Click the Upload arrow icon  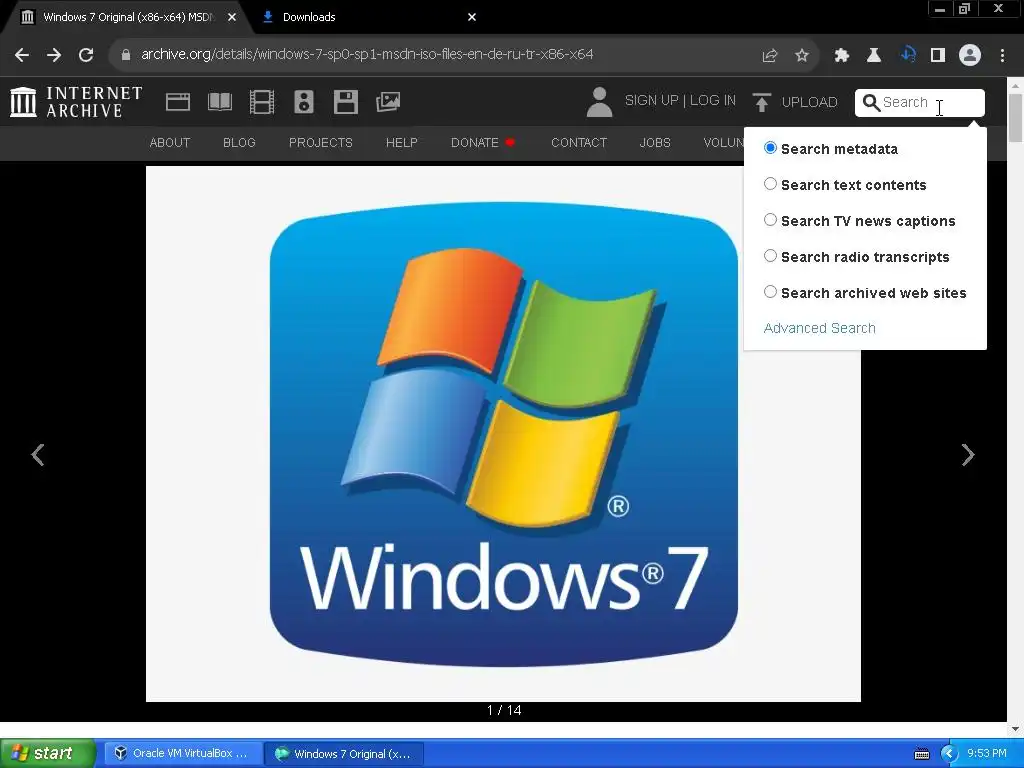[x=761, y=102]
